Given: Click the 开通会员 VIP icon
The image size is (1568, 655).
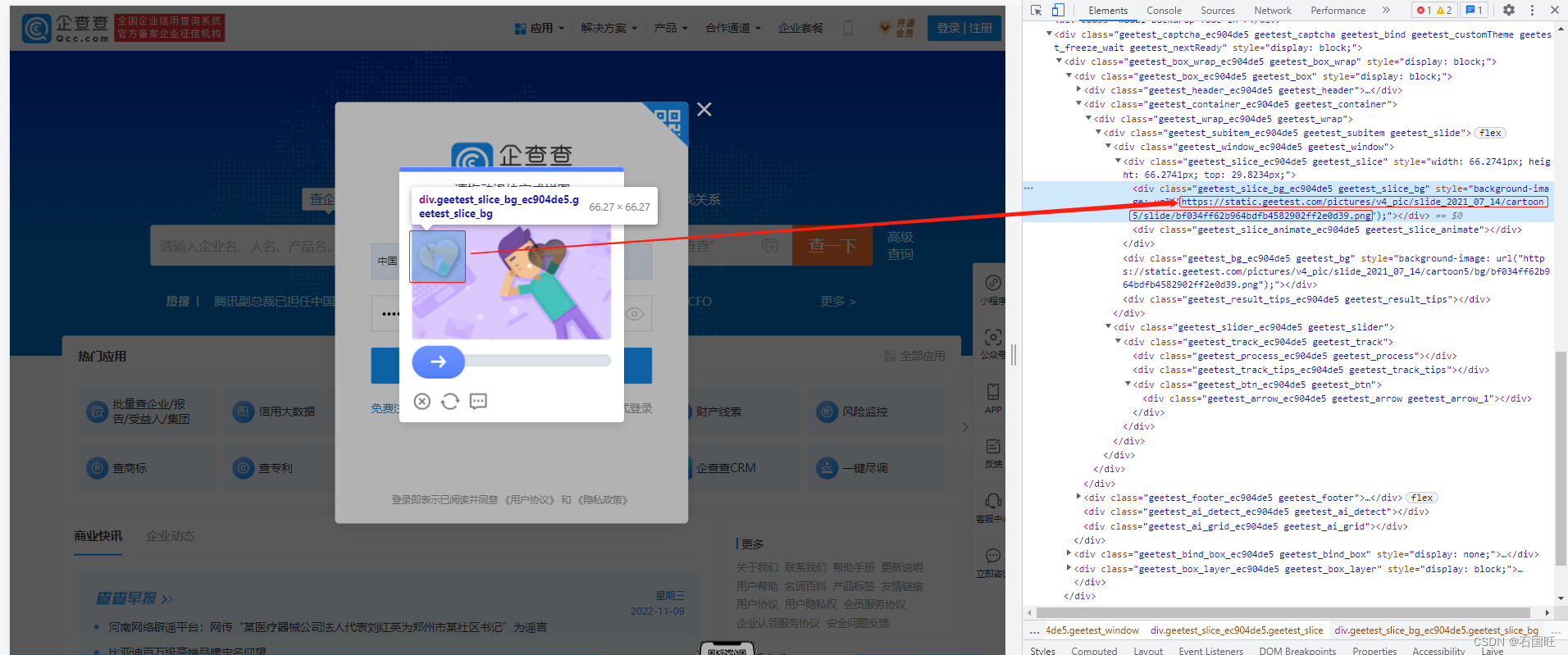Looking at the screenshot, I should [896, 28].
